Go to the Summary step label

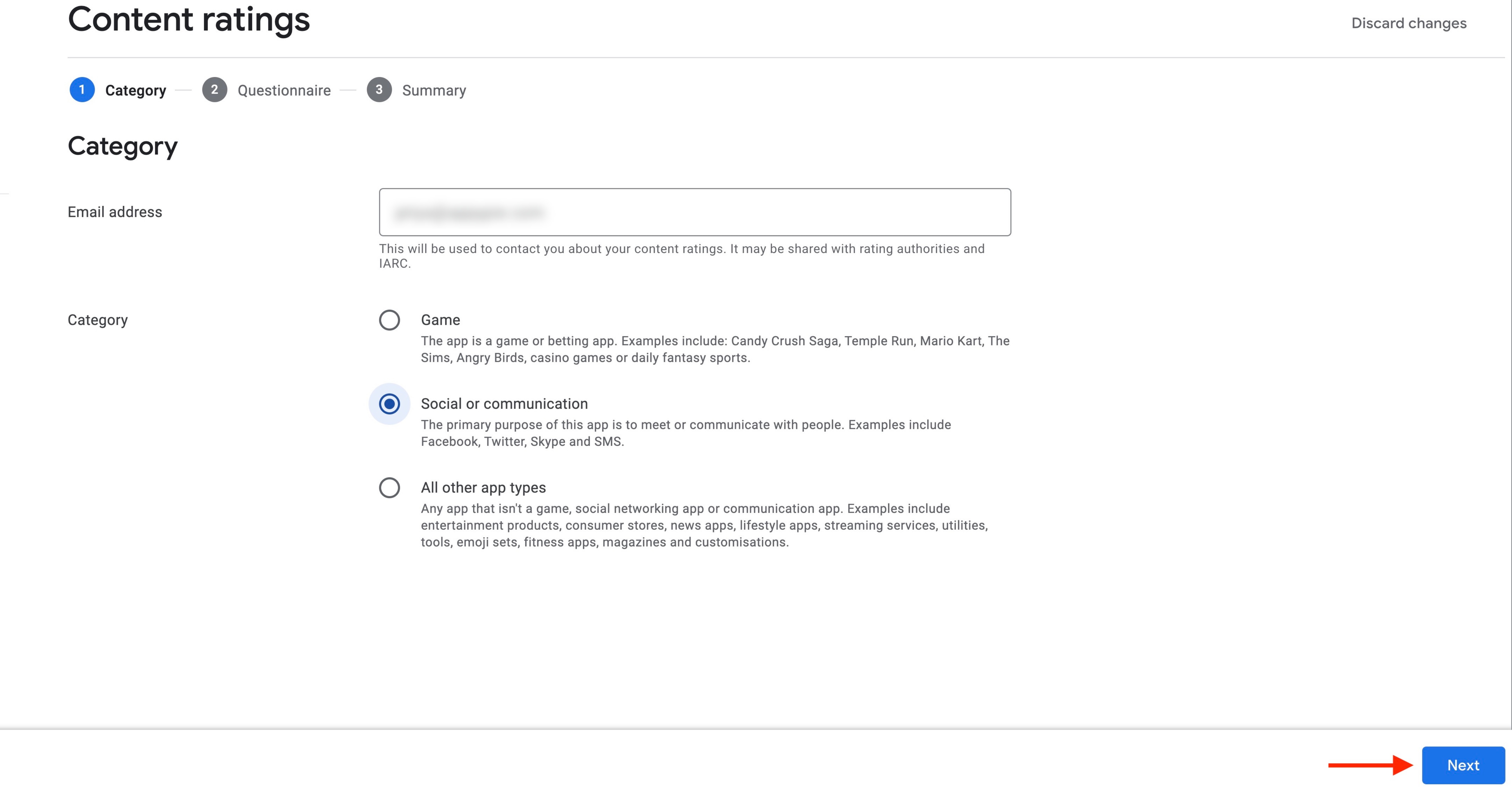(x=434, y=90)
